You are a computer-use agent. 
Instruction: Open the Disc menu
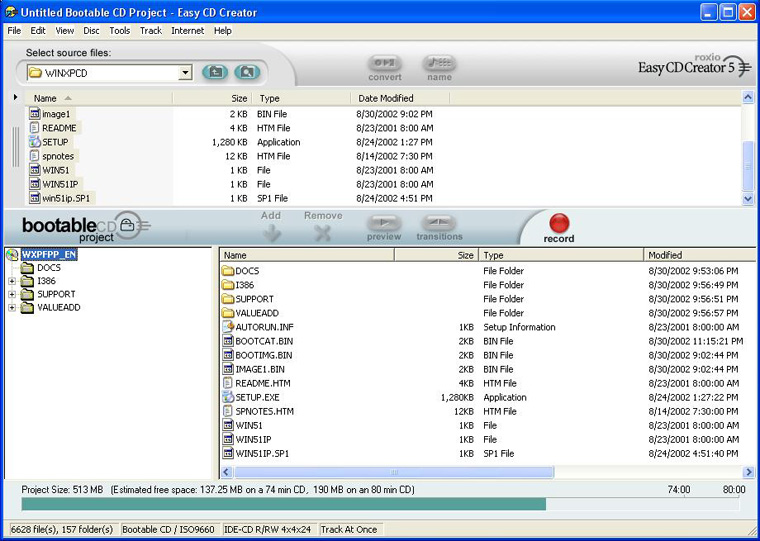(x=91, y=31)
